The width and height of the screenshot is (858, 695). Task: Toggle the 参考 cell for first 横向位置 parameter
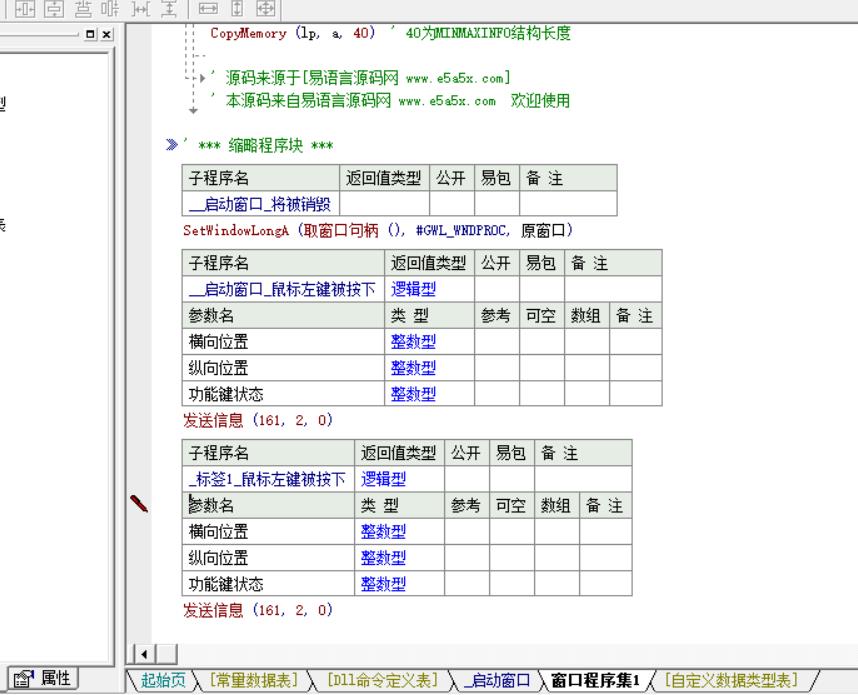point(496,342)
